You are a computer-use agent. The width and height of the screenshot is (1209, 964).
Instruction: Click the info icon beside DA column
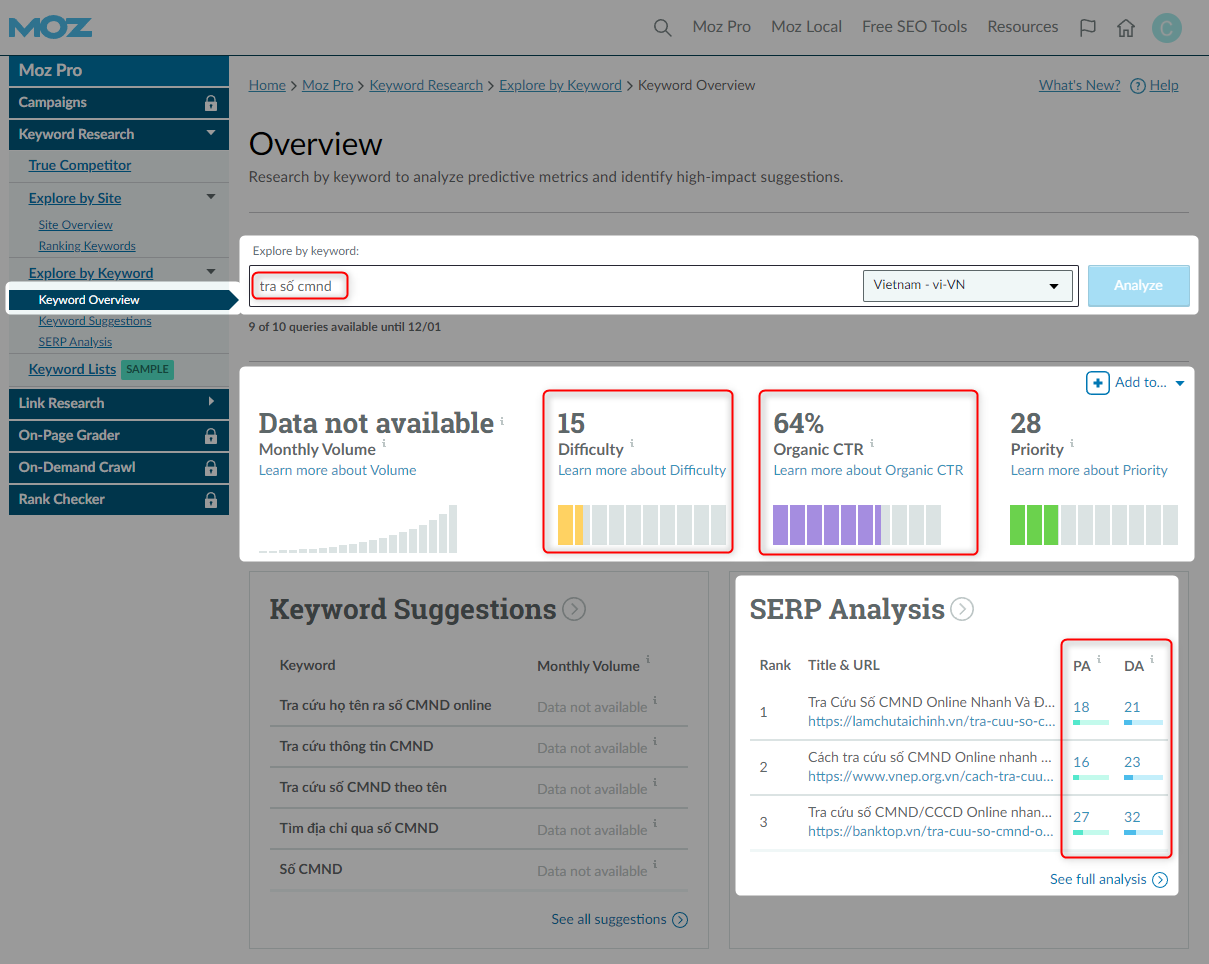1152,659
